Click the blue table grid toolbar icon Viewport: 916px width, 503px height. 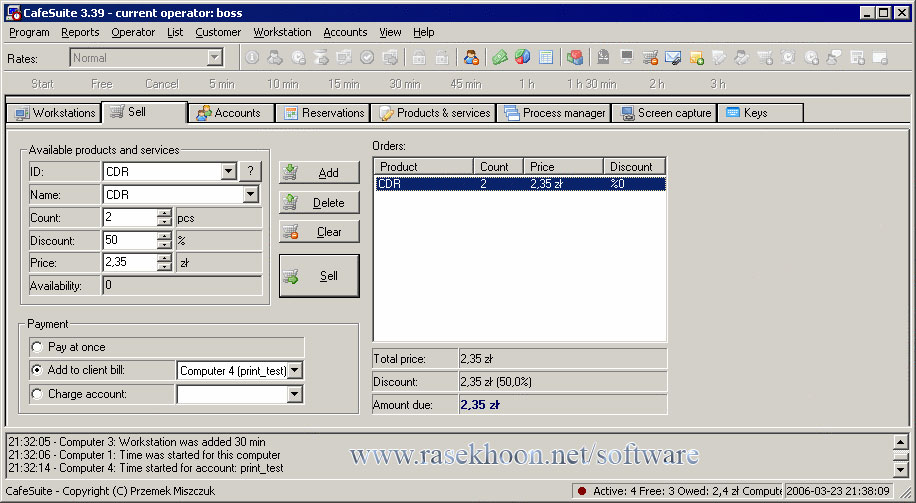546,57
